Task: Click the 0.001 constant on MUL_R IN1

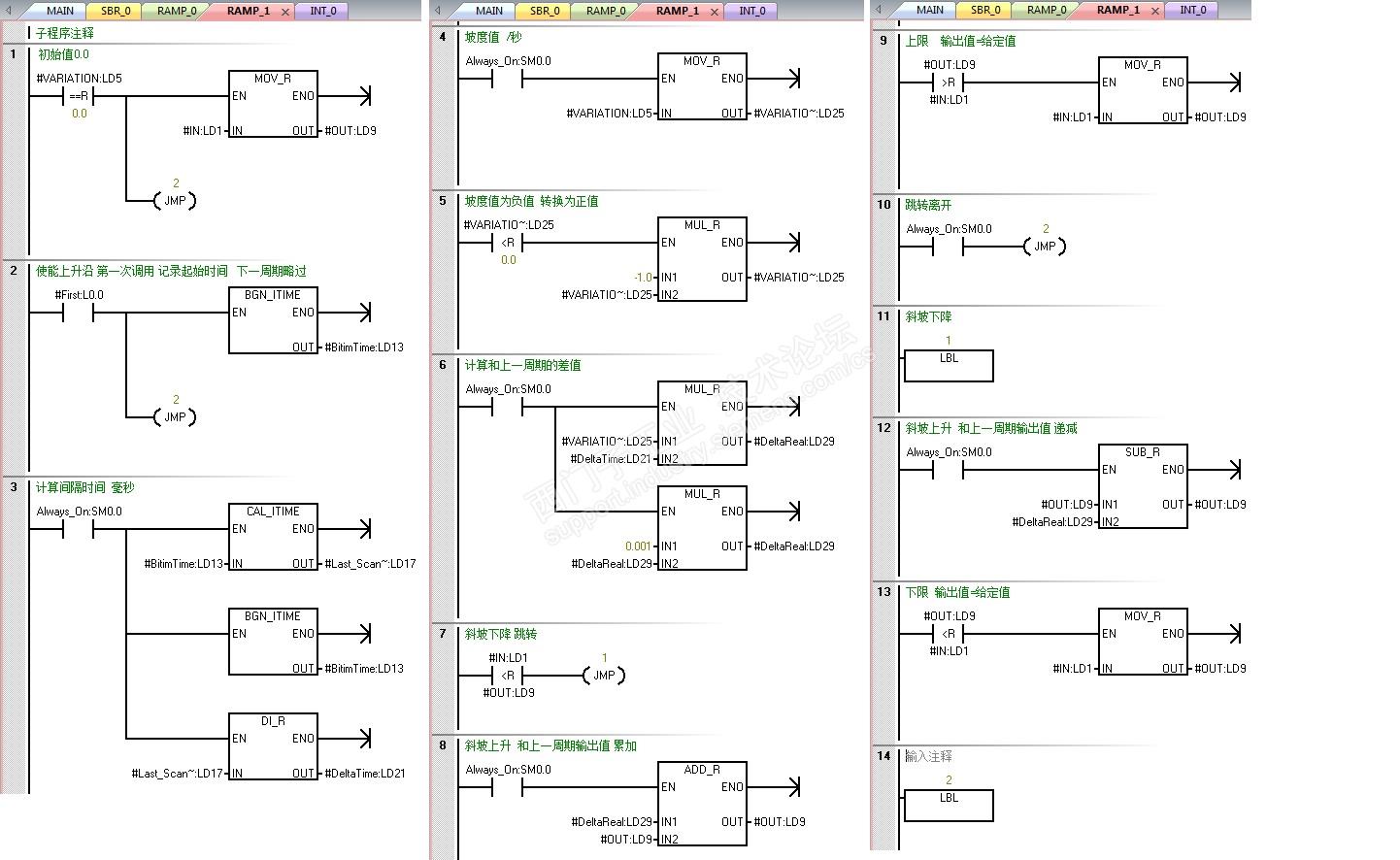Action: pos(638,546)
